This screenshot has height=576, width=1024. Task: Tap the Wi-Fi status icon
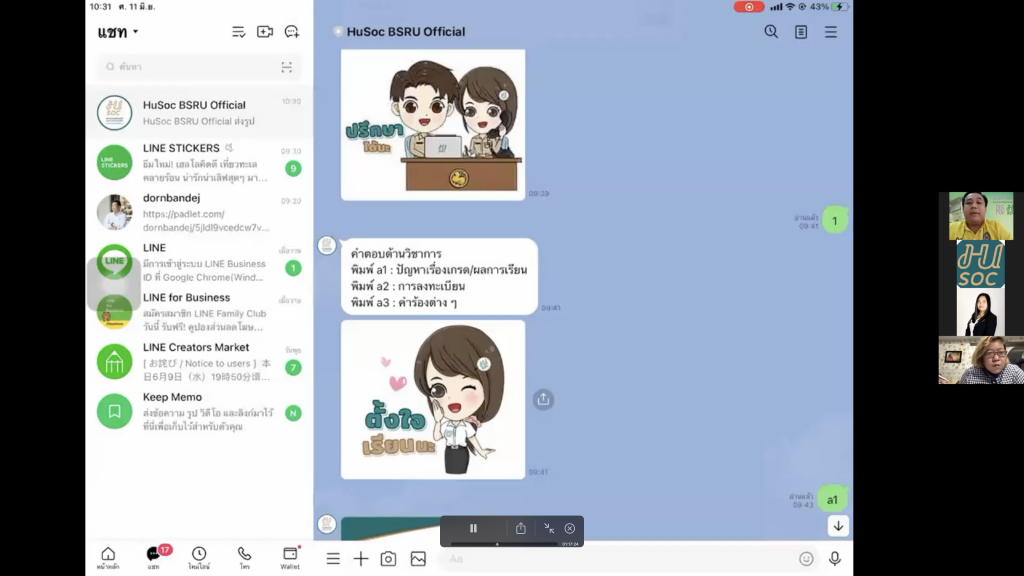coord(790,7)
